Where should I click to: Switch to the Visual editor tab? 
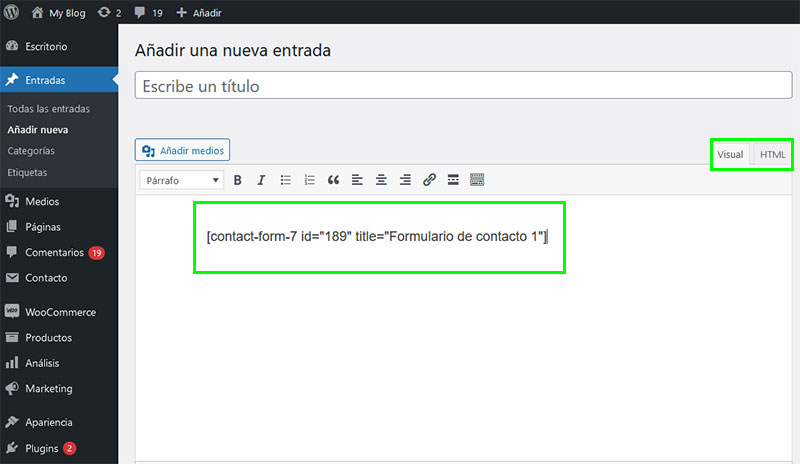click(730, 155)
